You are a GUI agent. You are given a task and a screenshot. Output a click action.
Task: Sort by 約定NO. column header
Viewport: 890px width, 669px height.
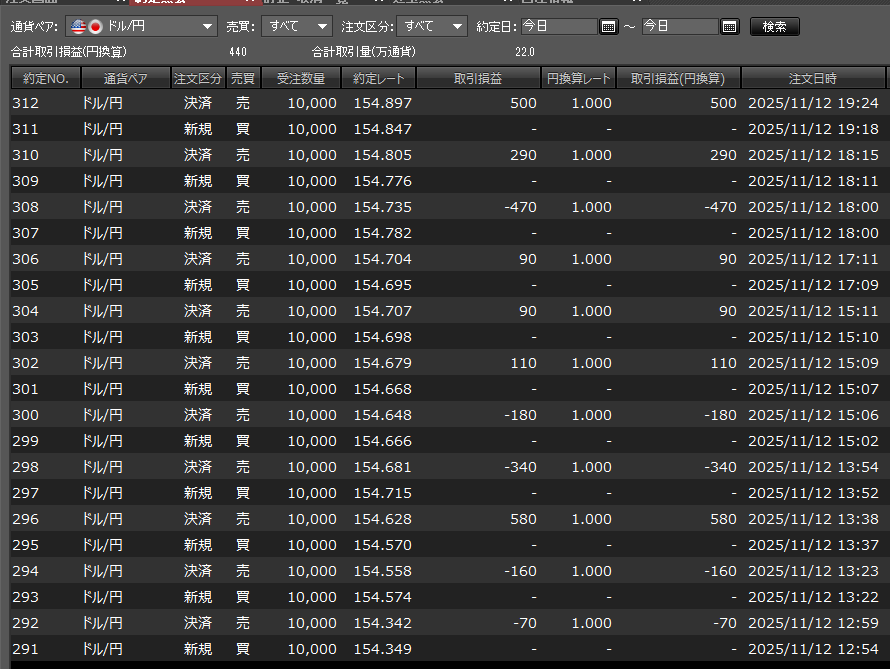point(40,78)
